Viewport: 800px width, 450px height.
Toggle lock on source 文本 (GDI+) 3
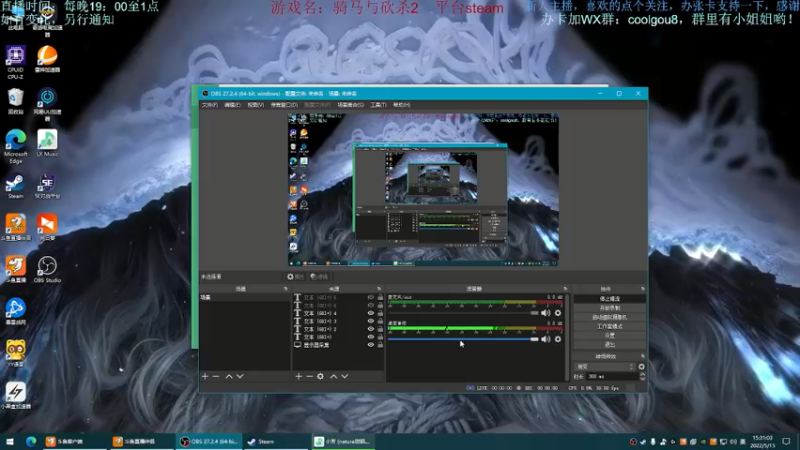point(380,321)
